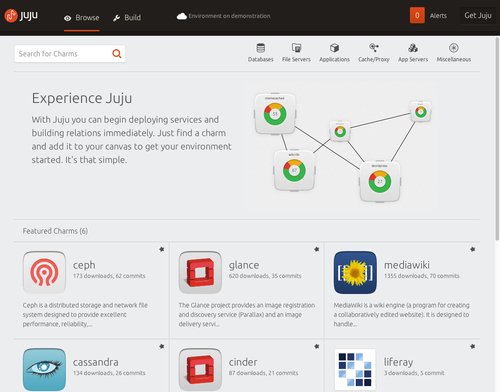Click the wordpress service node showing 27

[x=380, y=182]
